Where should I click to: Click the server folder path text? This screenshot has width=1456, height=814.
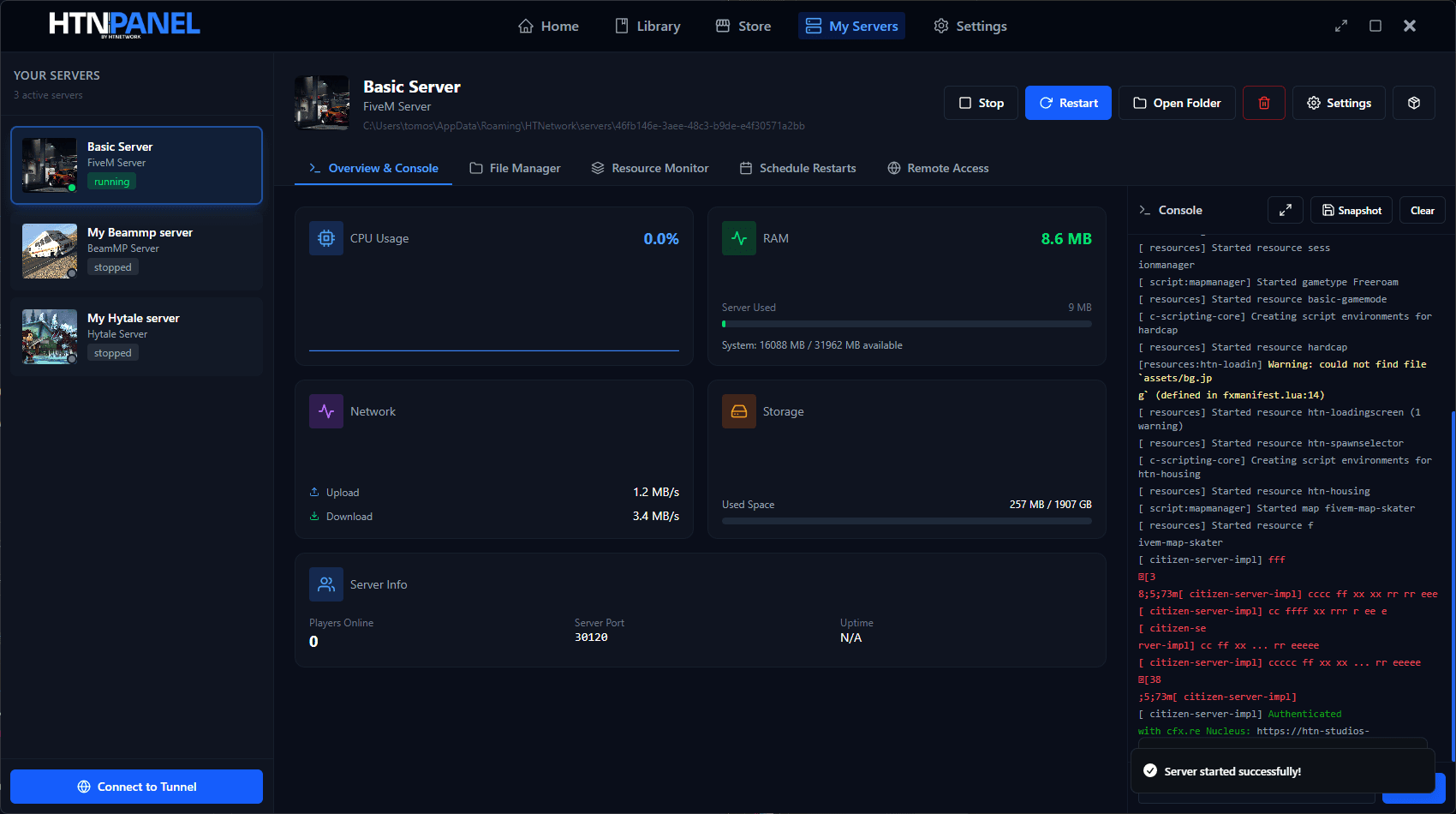pyautogui.click(x=584, y=126)
